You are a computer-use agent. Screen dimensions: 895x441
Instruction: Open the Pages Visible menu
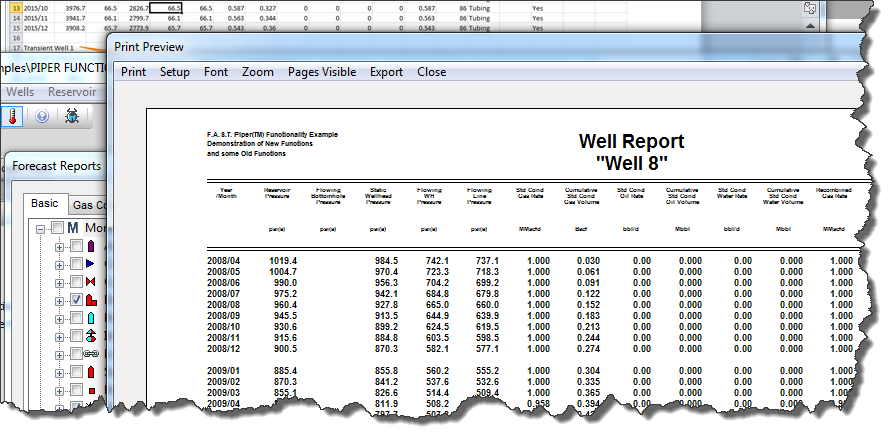coord(322,72)
